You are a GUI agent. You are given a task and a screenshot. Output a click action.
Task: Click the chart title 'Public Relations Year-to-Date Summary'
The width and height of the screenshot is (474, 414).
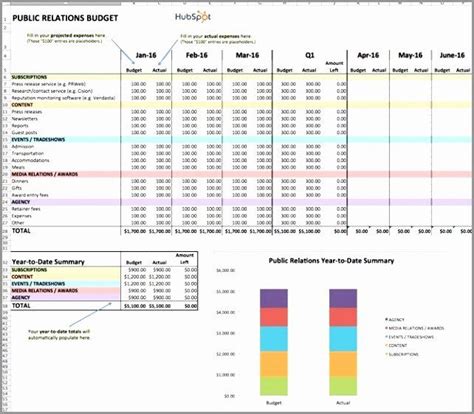(331, 261)
